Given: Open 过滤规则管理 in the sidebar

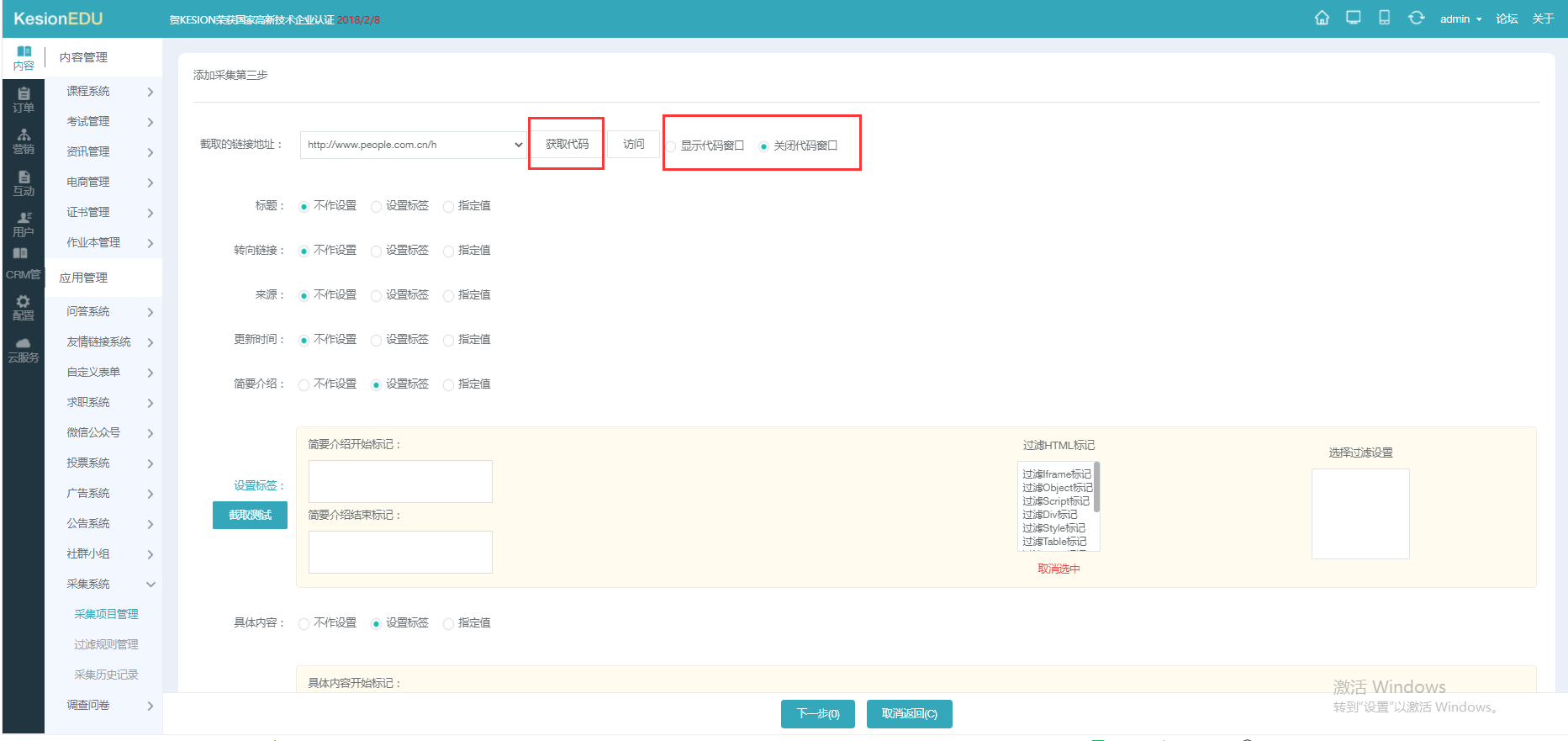Looking at the screenshot, I should pos(106,644).
